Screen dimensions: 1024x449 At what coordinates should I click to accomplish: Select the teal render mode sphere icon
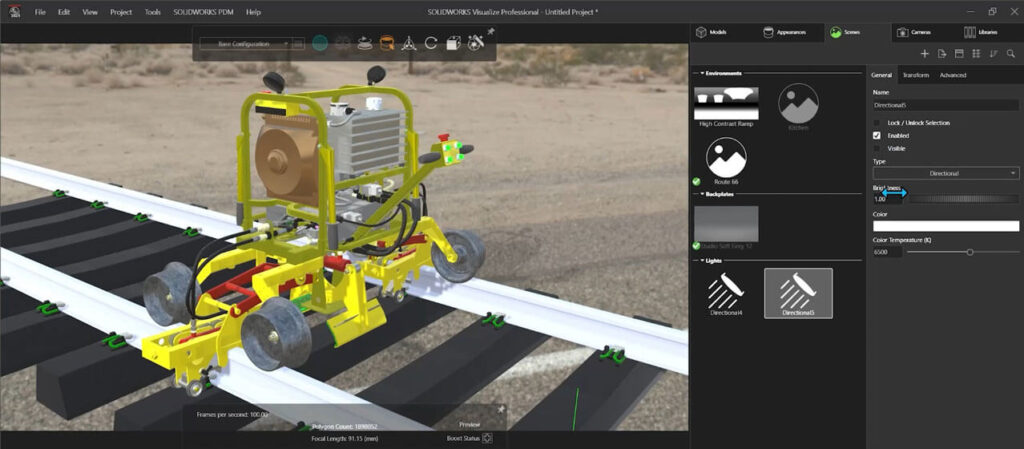point(319,44)
